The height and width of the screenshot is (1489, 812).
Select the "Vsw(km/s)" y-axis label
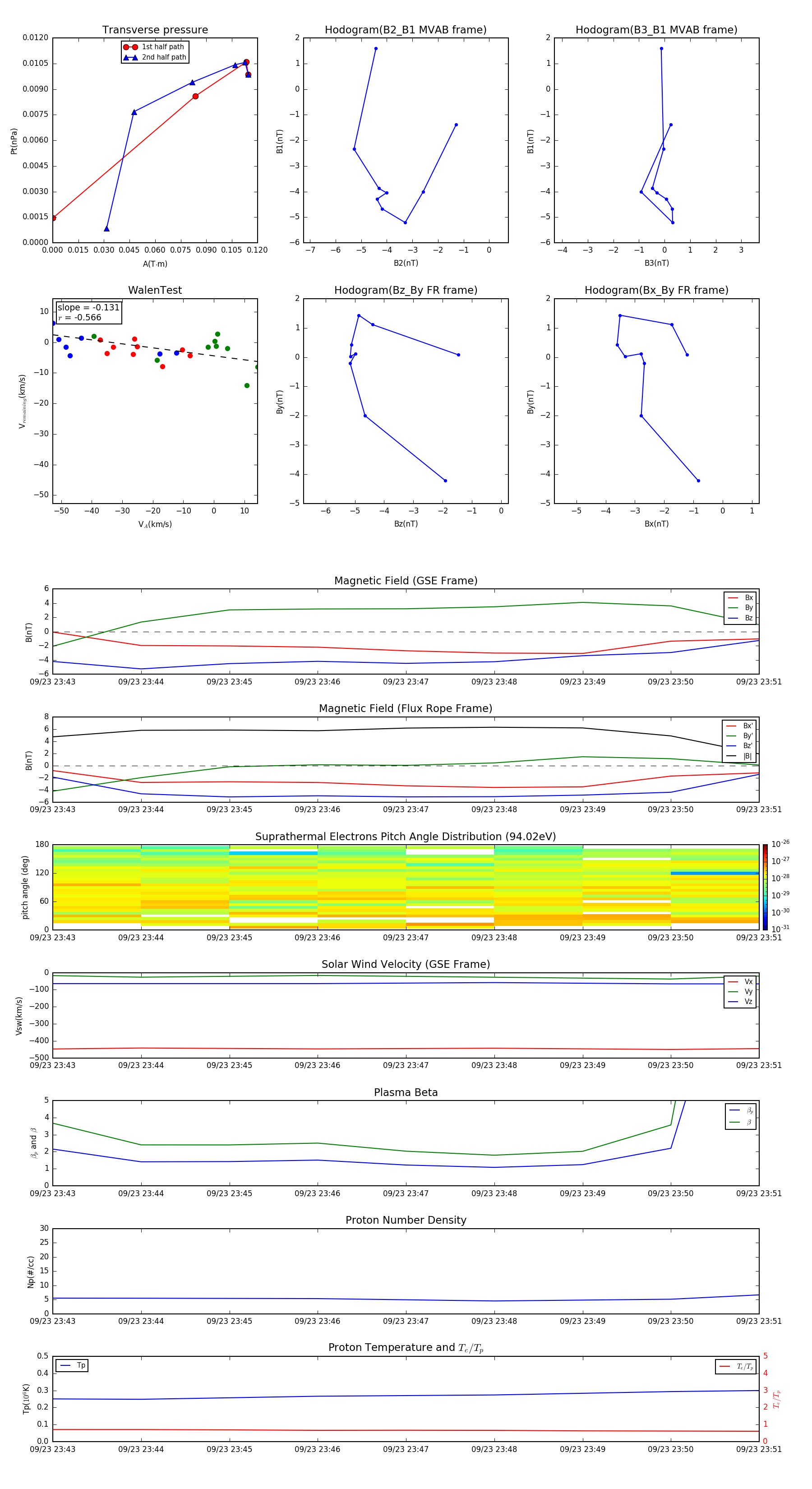coord(19,1016)
